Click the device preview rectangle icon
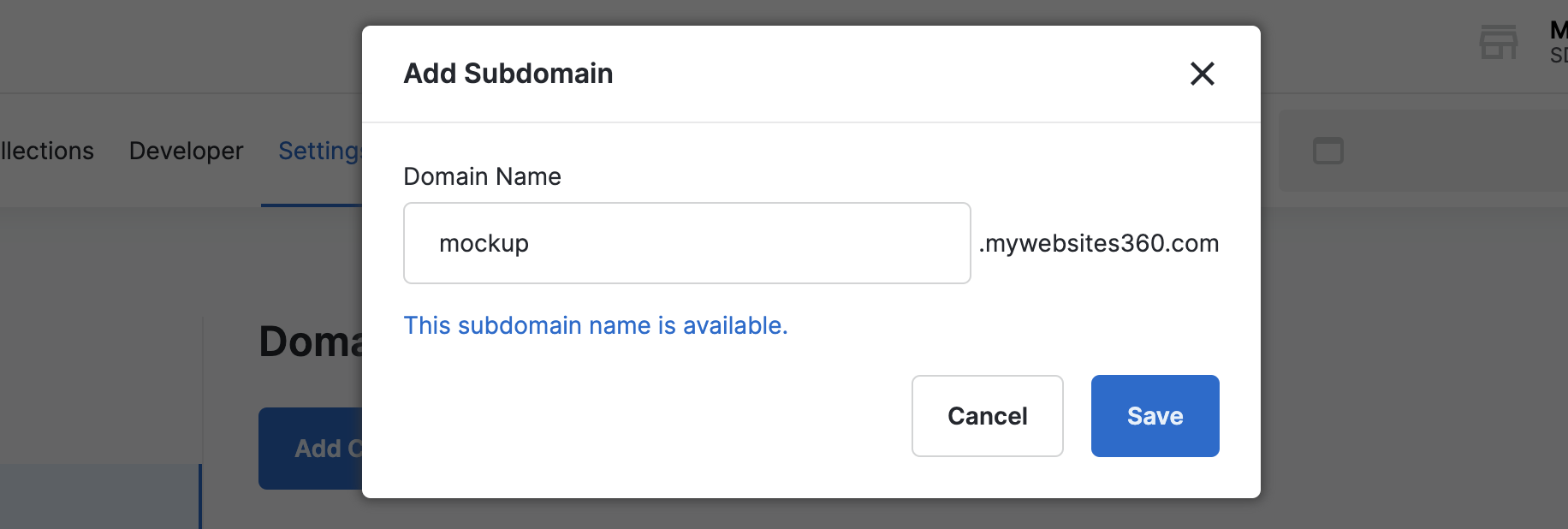 (1327, 151)
